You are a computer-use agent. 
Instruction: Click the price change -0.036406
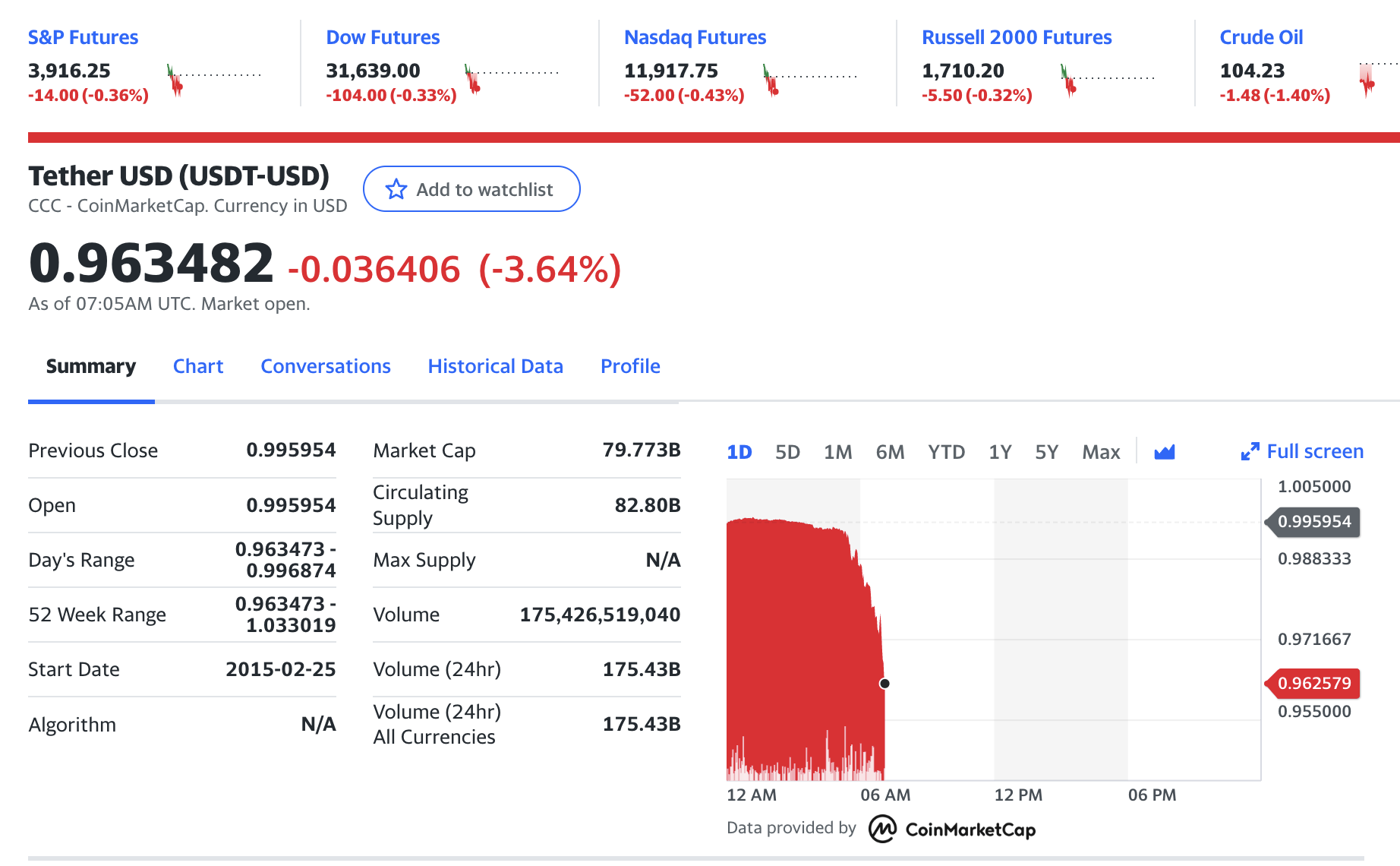[x=374, y=270]
